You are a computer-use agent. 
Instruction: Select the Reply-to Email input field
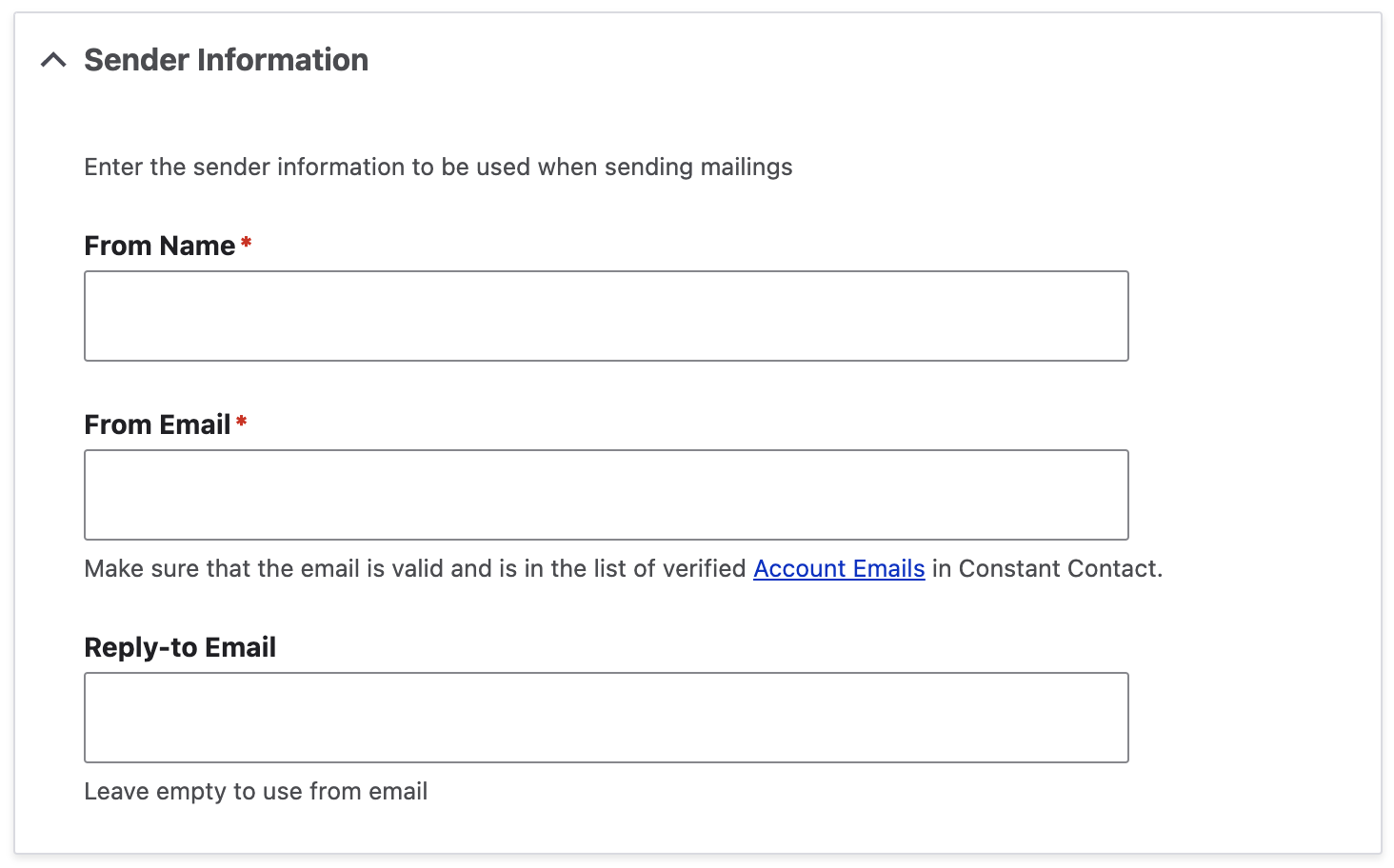tap(606, 718)
